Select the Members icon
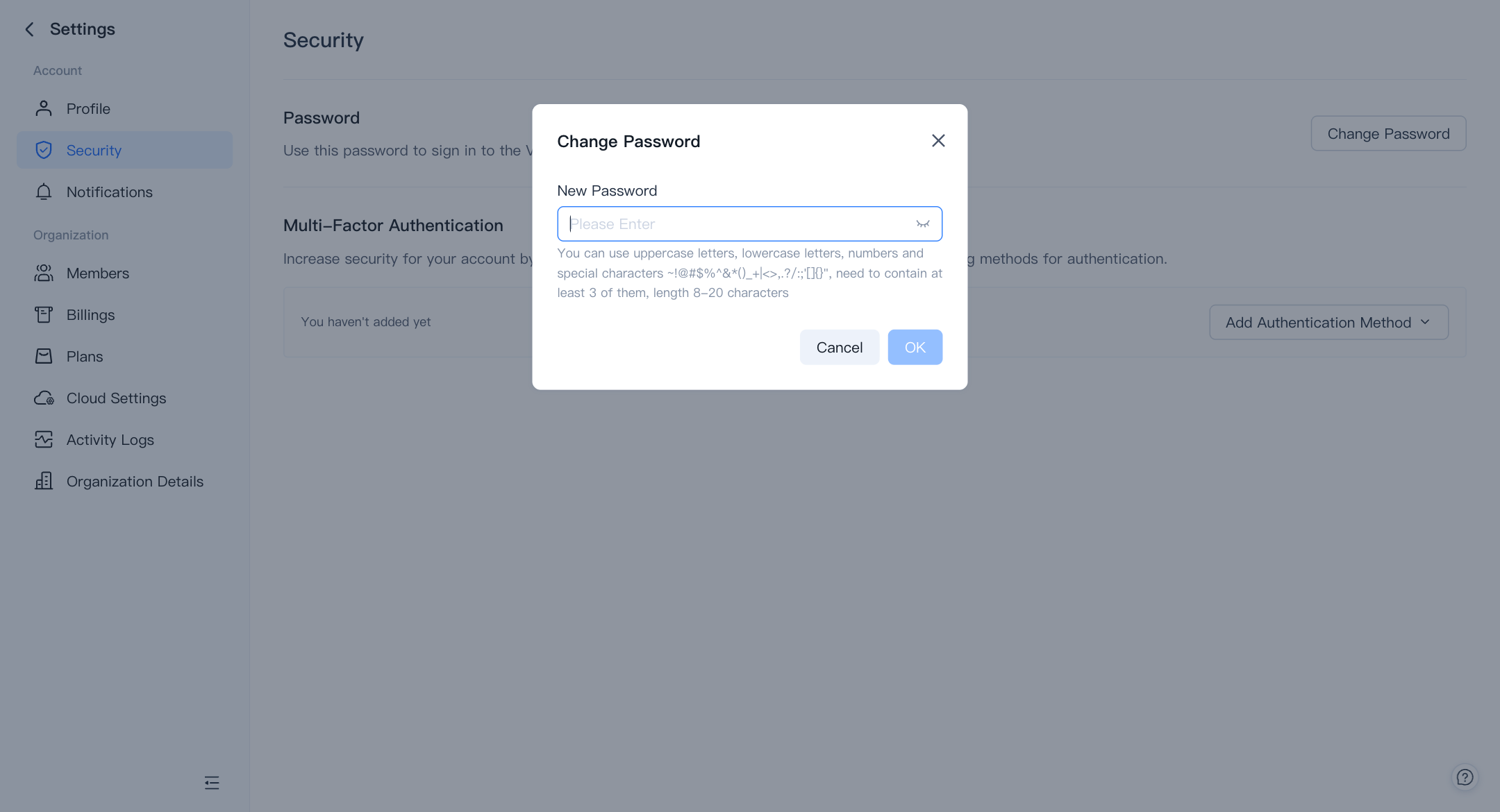Image resolution: width=1500 pixels, height=812 pixels. 43,273
